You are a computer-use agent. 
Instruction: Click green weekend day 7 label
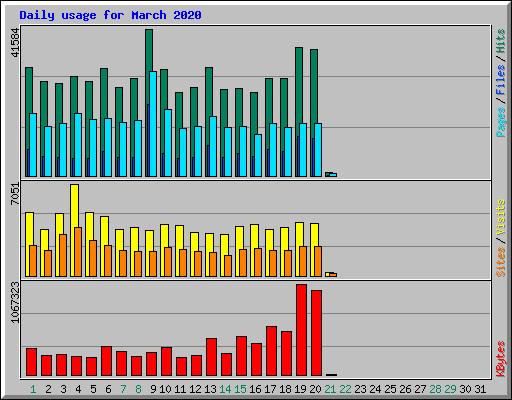coord(123,389)
